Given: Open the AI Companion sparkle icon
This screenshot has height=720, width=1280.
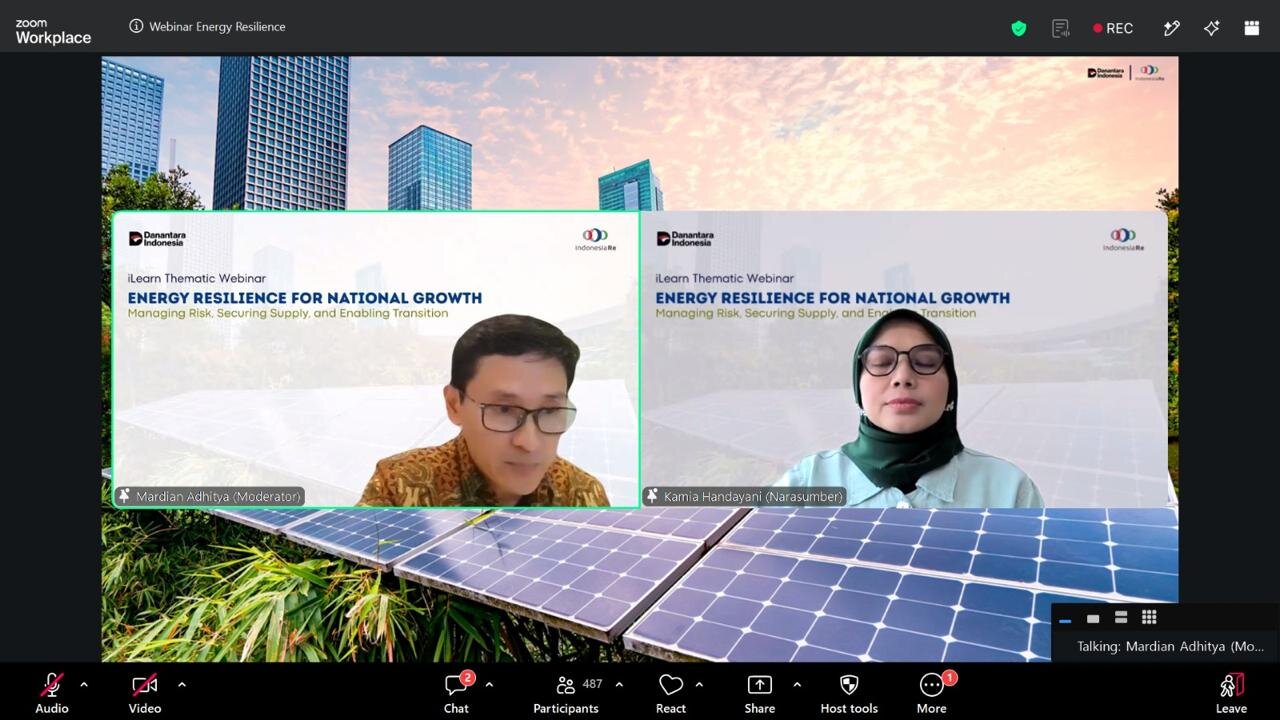Looking at the screenshot, I should point(1212,28).
